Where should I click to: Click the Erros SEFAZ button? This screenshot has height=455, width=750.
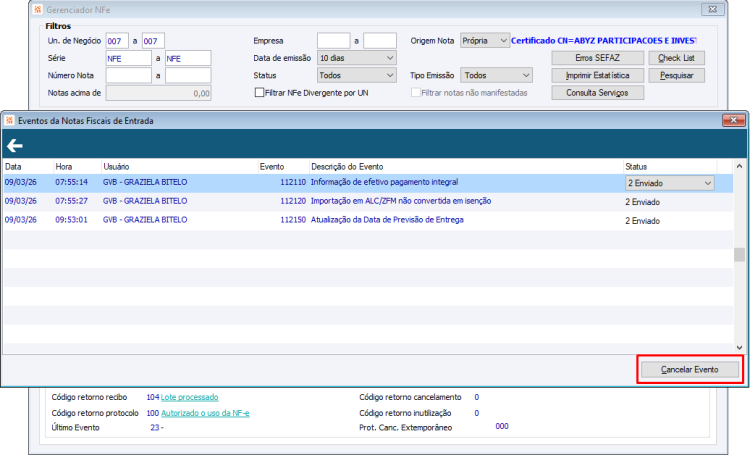pos(597,58)
